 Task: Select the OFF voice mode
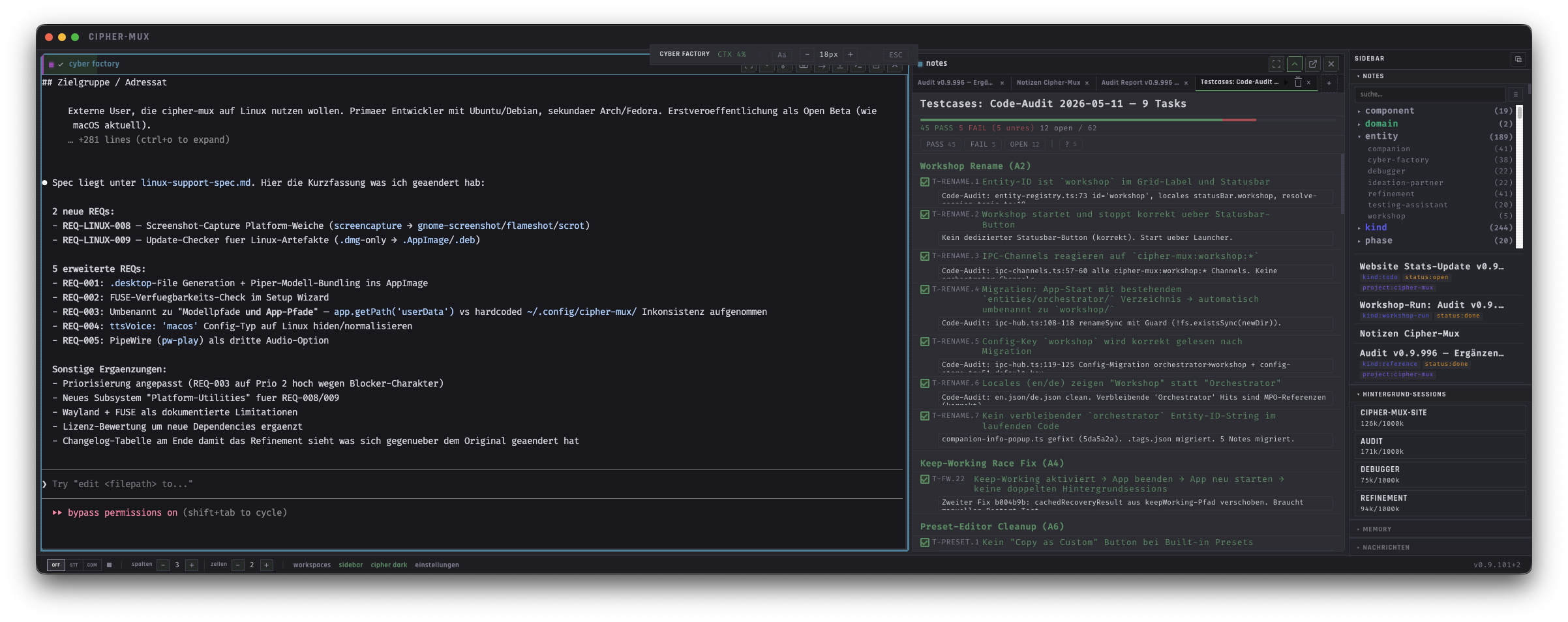pos(56,565)
